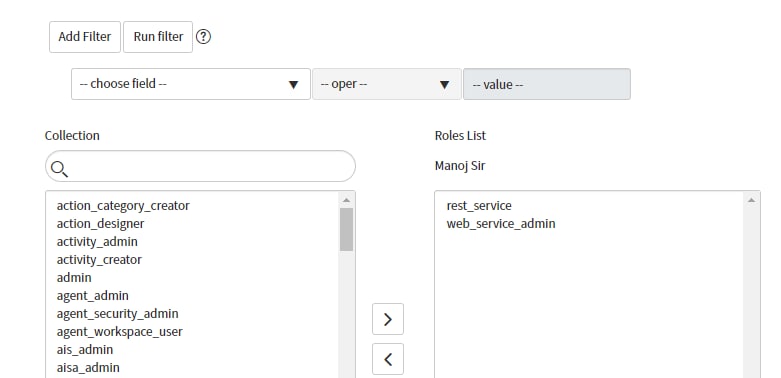Click Roles List scrollbar up arrow

(x=752, y=200)
